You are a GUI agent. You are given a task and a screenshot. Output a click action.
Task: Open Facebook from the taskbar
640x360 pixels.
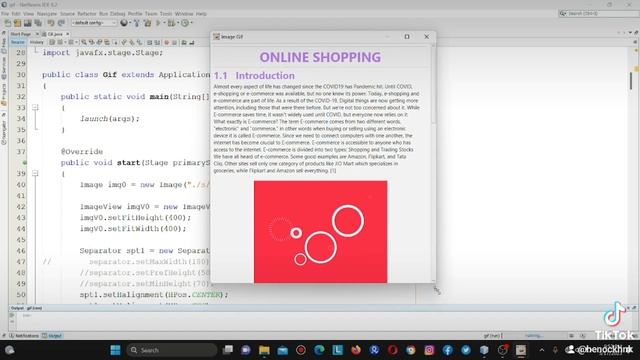point(447,350)
